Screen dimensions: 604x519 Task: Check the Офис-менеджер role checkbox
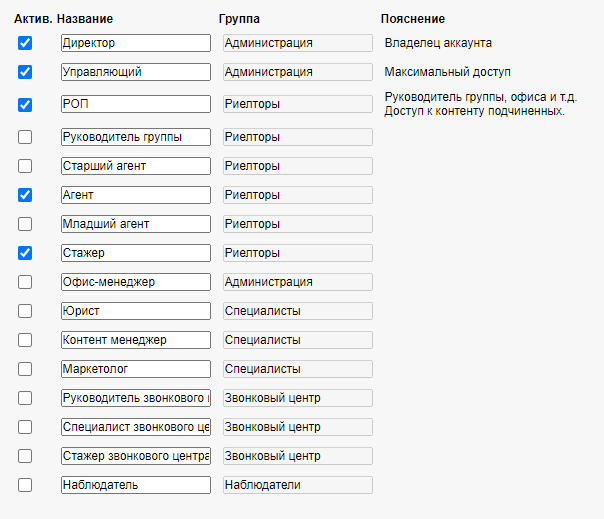coord(25,282)
